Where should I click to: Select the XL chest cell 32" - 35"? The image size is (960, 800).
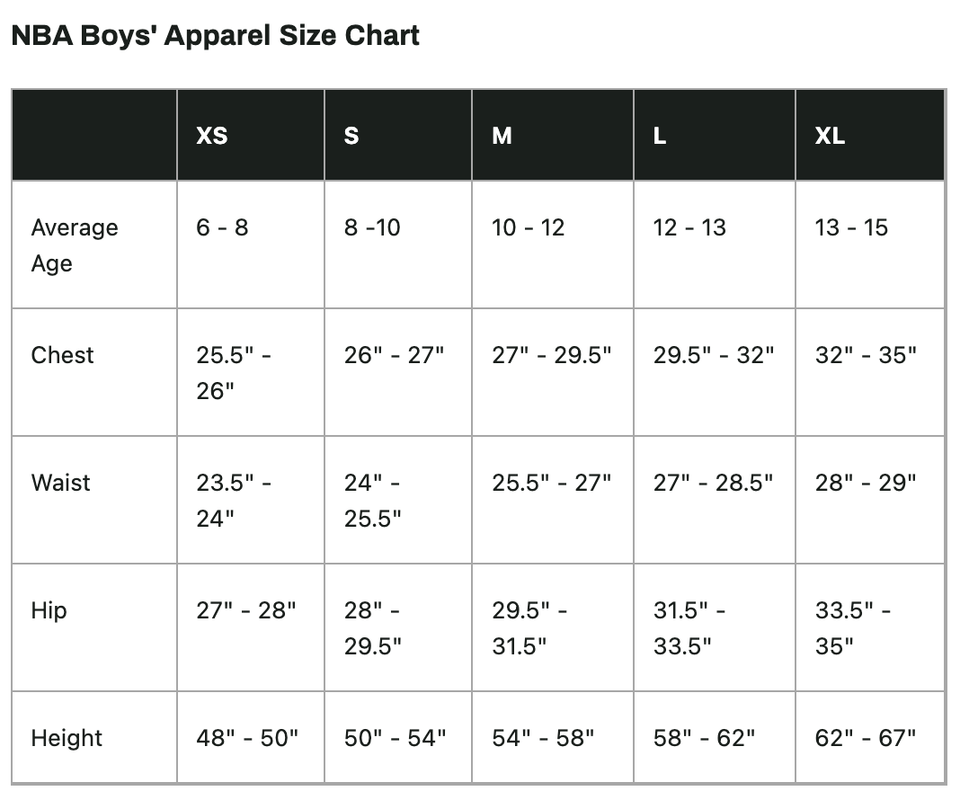[x=866, y=355]
